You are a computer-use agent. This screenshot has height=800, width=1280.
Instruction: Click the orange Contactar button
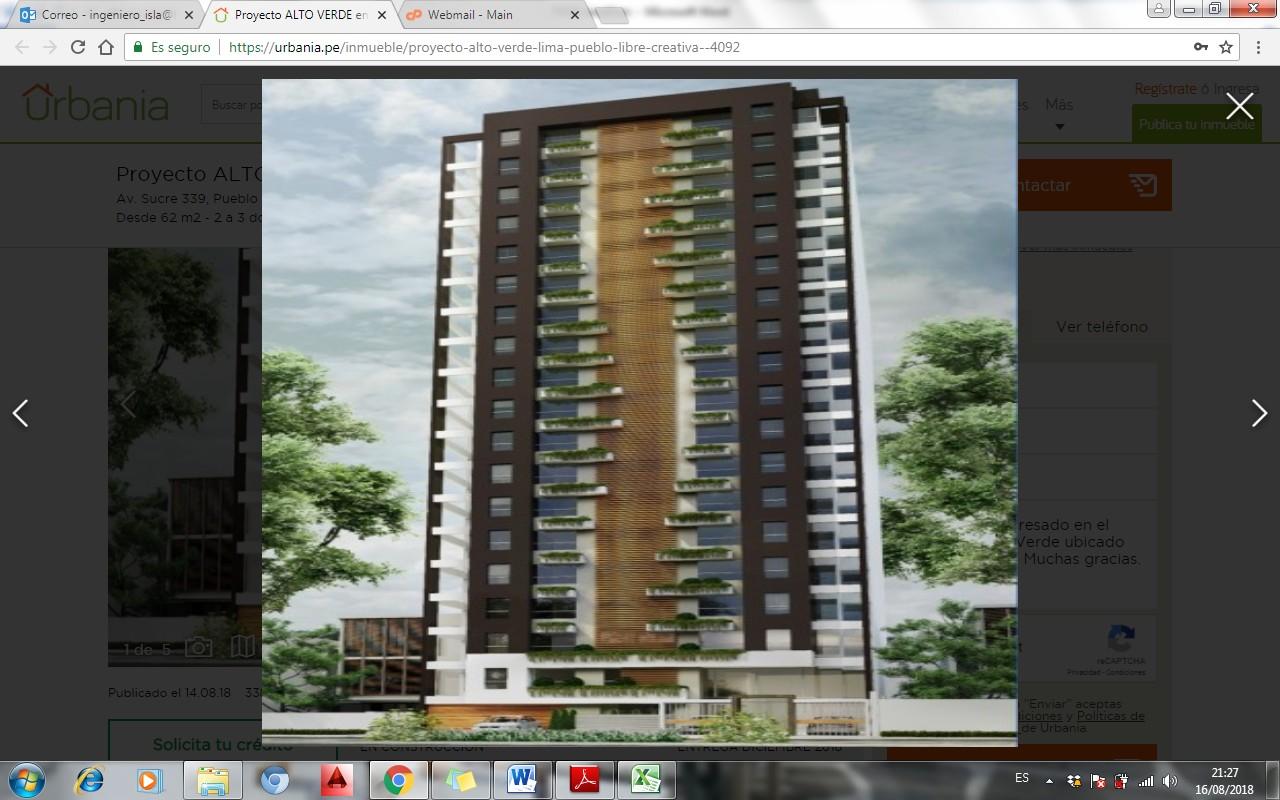coord(1094,185)
